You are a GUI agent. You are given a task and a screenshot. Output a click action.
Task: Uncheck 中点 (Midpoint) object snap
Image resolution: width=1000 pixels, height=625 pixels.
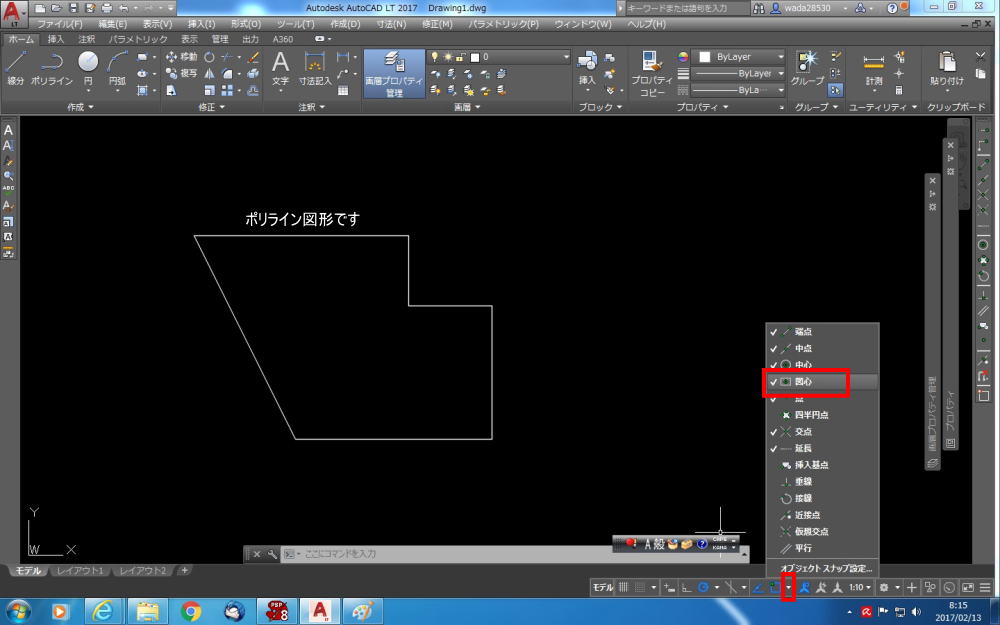click(x=822, y=348)
